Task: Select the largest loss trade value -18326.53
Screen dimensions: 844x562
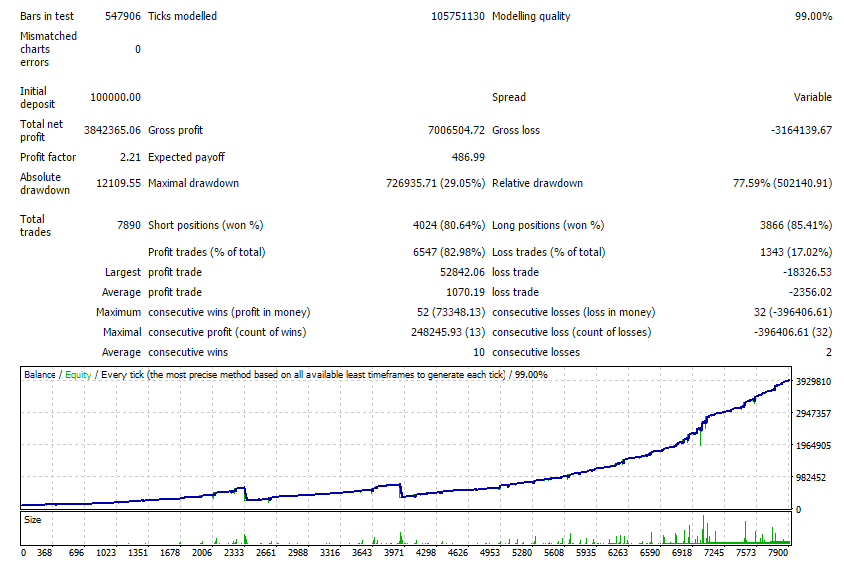Action: click(807, 272)
